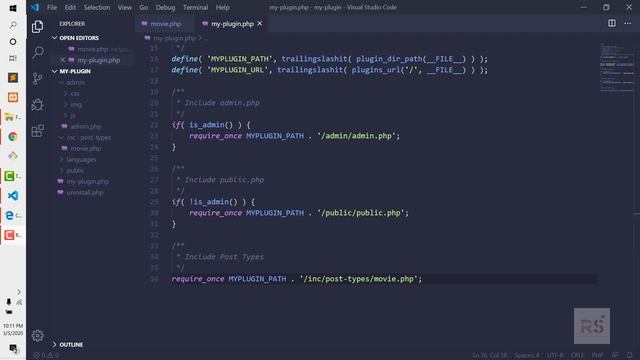The height and width of the screenshot is (360, 640).
Task: Open Cortana circle on the taskbar
Action: click(x=13, y=42)
